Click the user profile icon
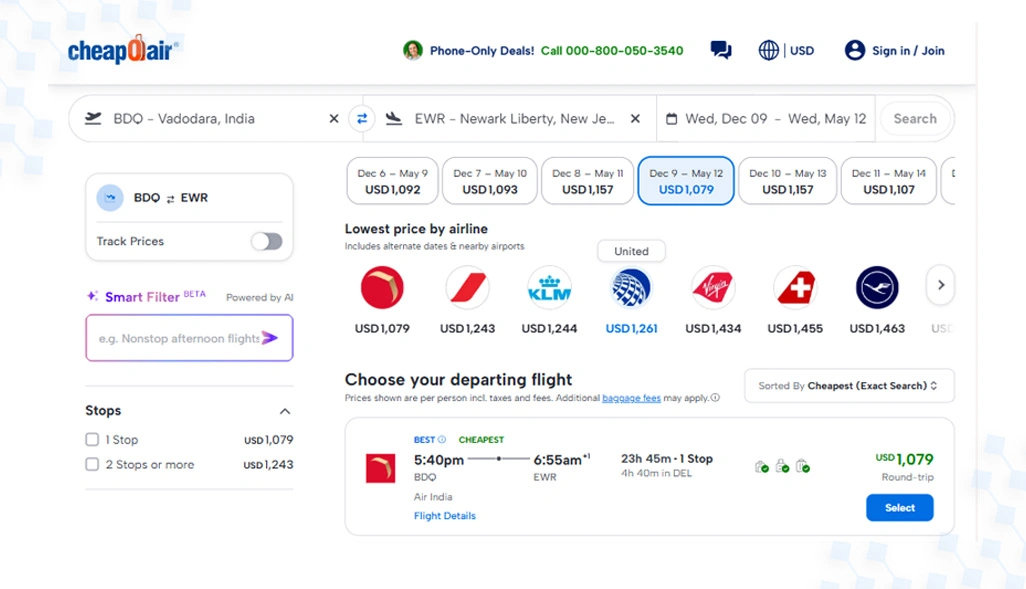1026x589 pixels. pyautogui.click(x=855, y=50)
